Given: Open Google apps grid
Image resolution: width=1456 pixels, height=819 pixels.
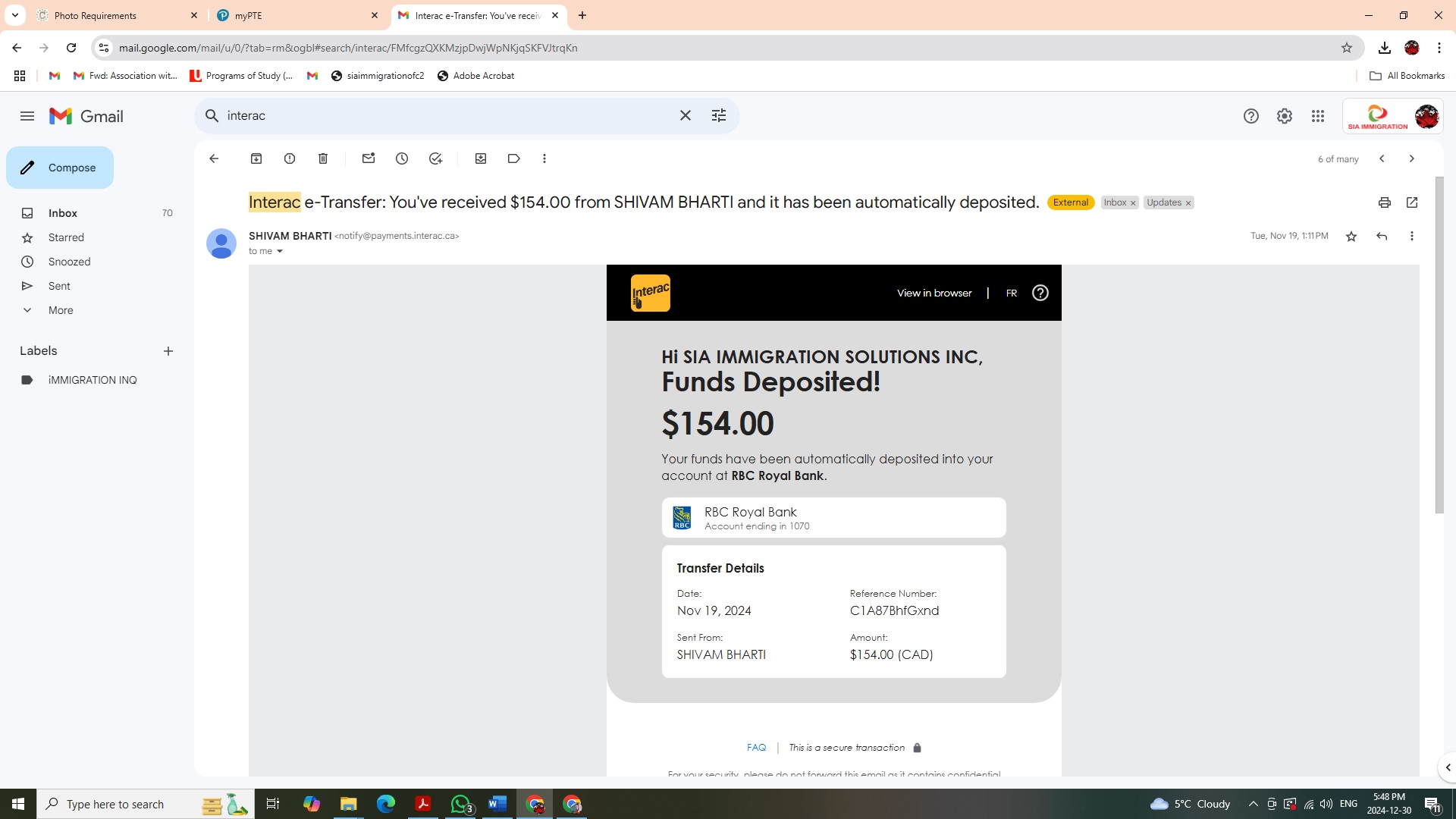Looking at the screenshot, I should coord(1318,116).
